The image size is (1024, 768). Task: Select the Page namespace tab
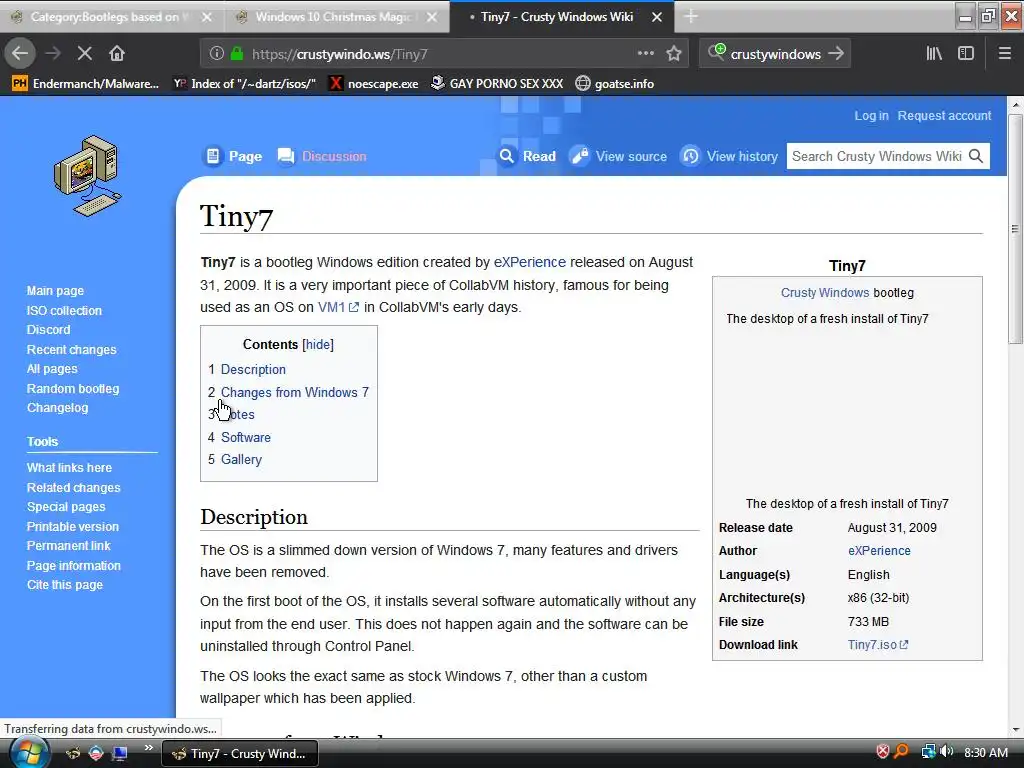(x=233, y=156)
